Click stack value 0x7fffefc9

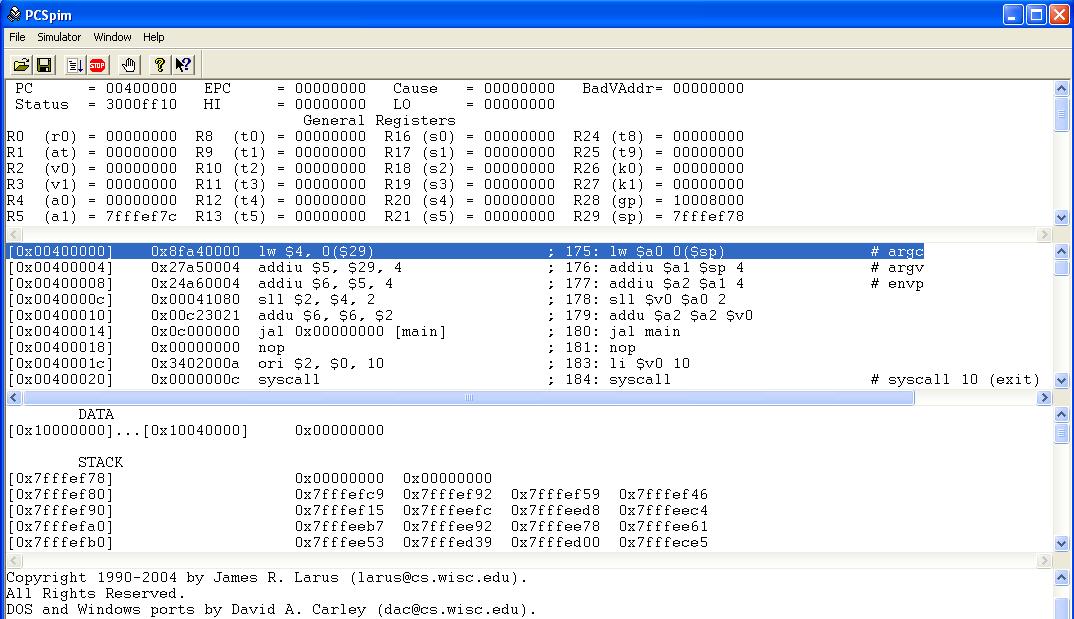(339, 494)
